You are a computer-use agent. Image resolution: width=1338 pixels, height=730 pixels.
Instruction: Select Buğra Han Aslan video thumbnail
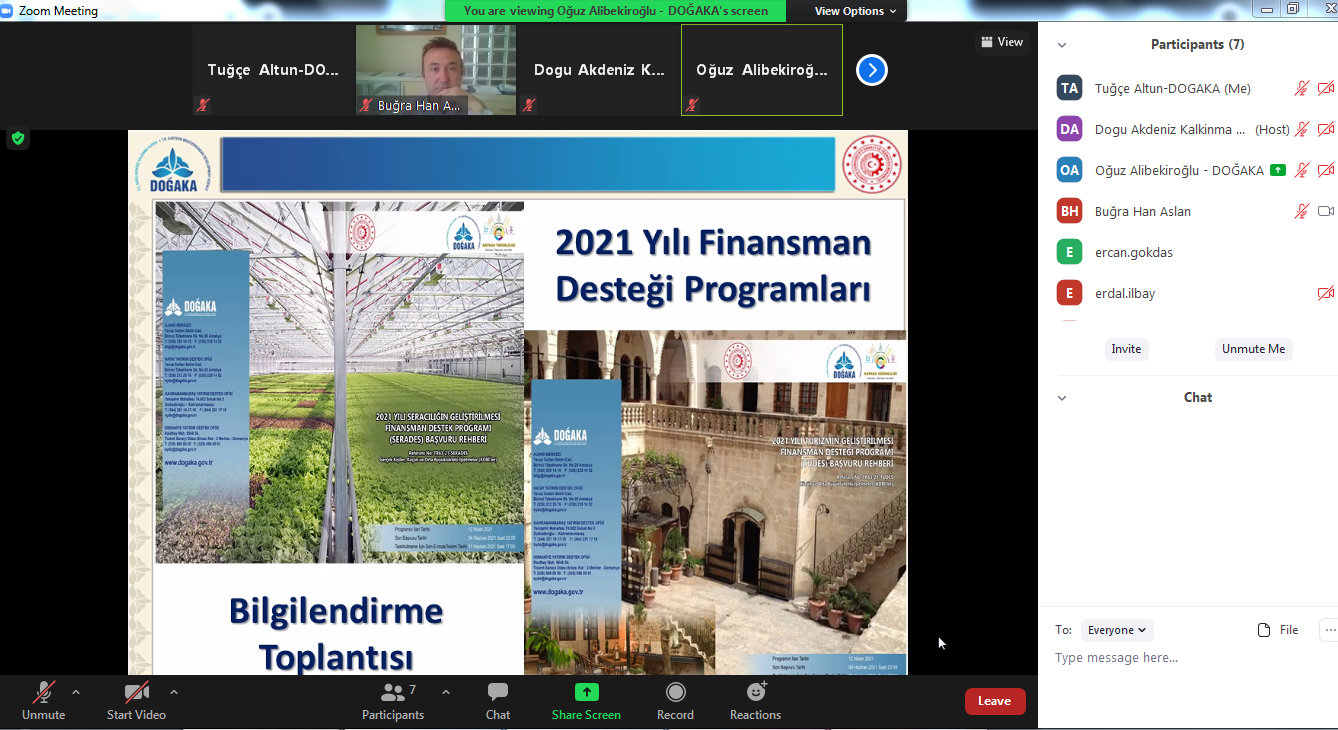click(x=436, y=70)
